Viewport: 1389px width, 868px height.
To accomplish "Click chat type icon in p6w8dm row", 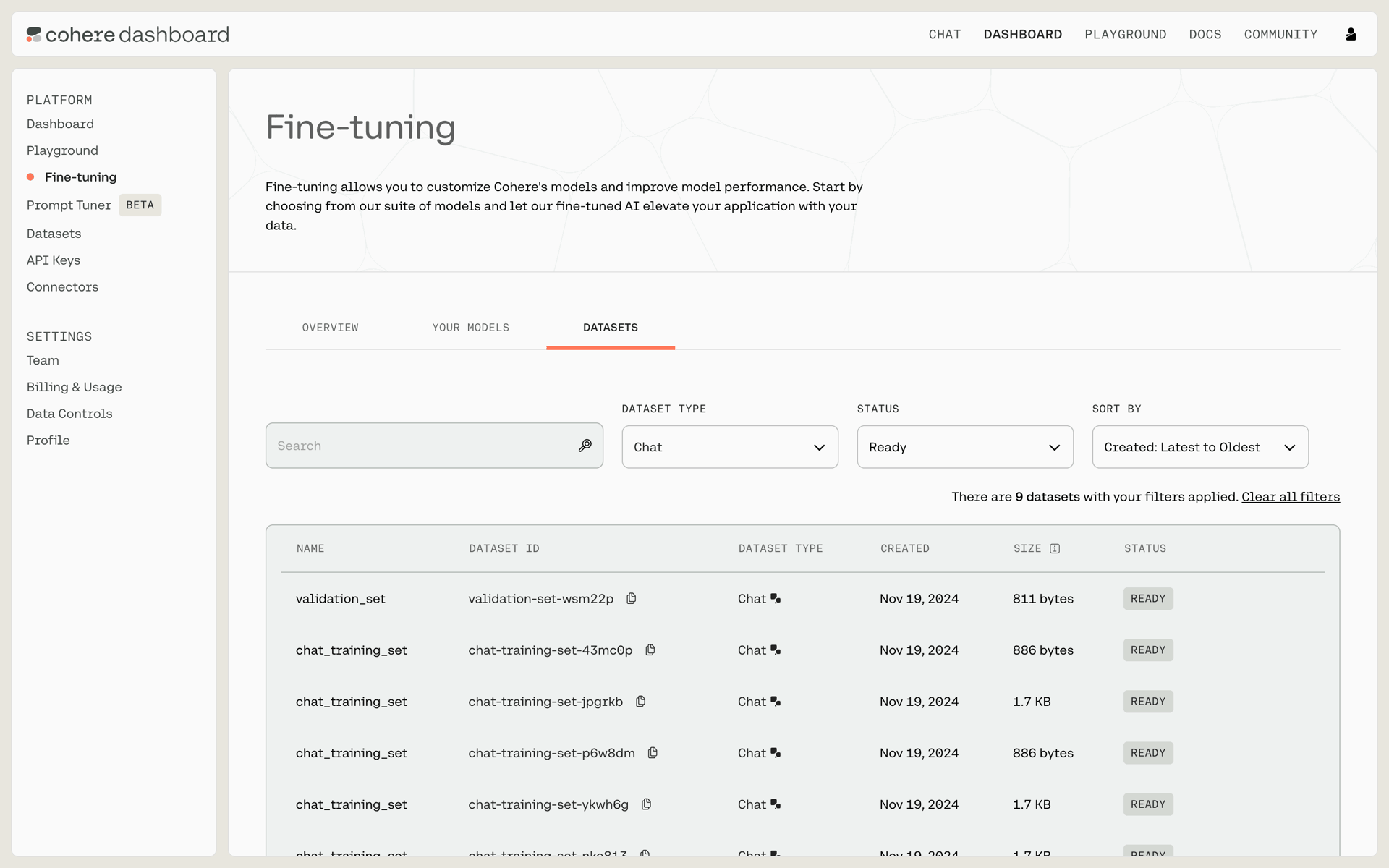I will point(776,752).
